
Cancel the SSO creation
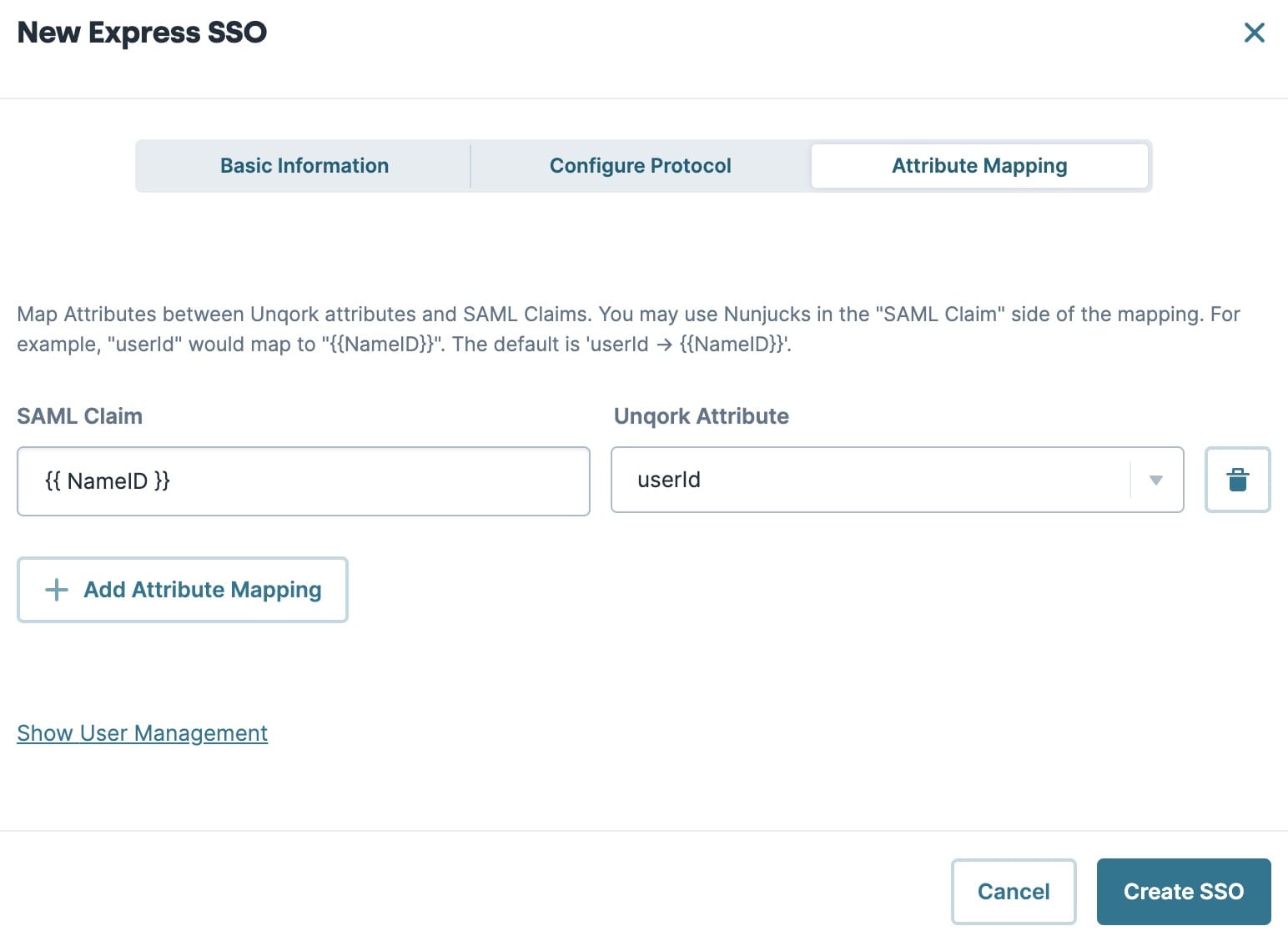(1014, 892)
